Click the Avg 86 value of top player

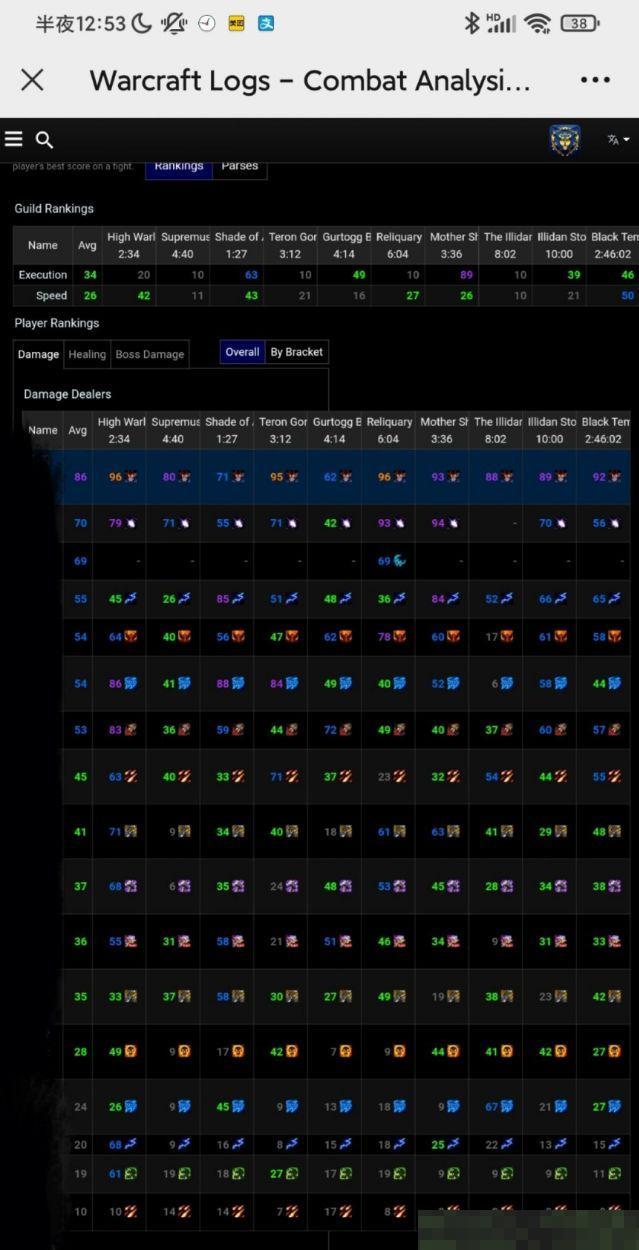81,478
